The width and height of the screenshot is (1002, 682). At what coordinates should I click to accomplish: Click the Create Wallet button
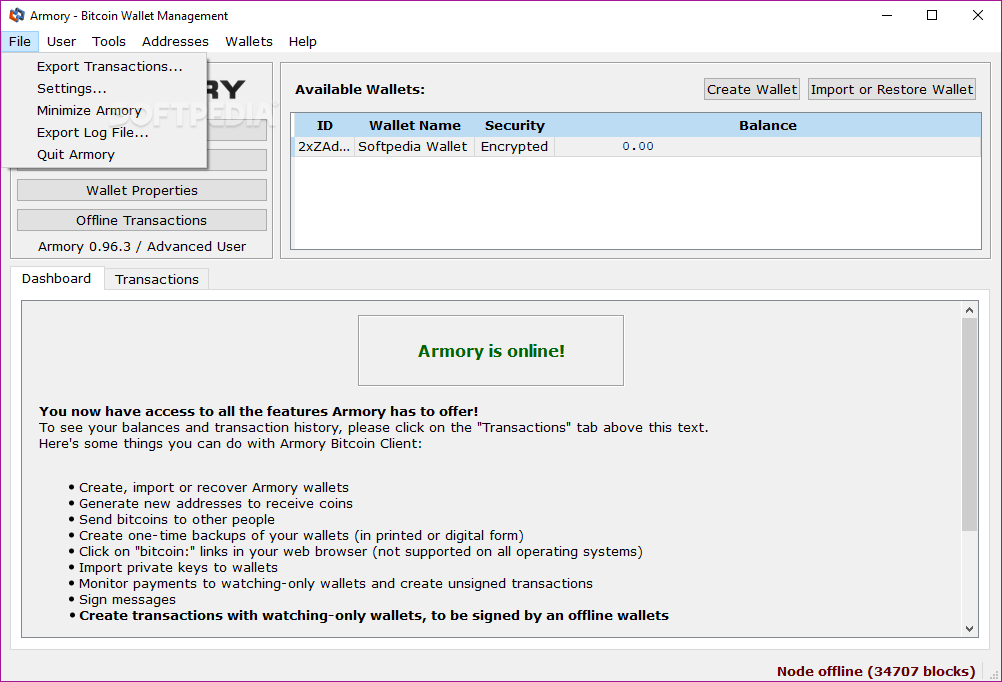coord(752,89)
